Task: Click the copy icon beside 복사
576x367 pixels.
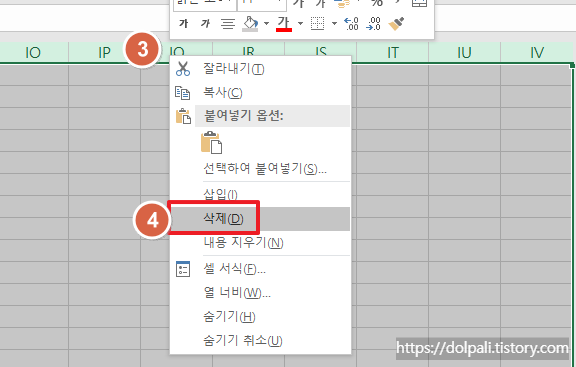Action: pos(183,93)
